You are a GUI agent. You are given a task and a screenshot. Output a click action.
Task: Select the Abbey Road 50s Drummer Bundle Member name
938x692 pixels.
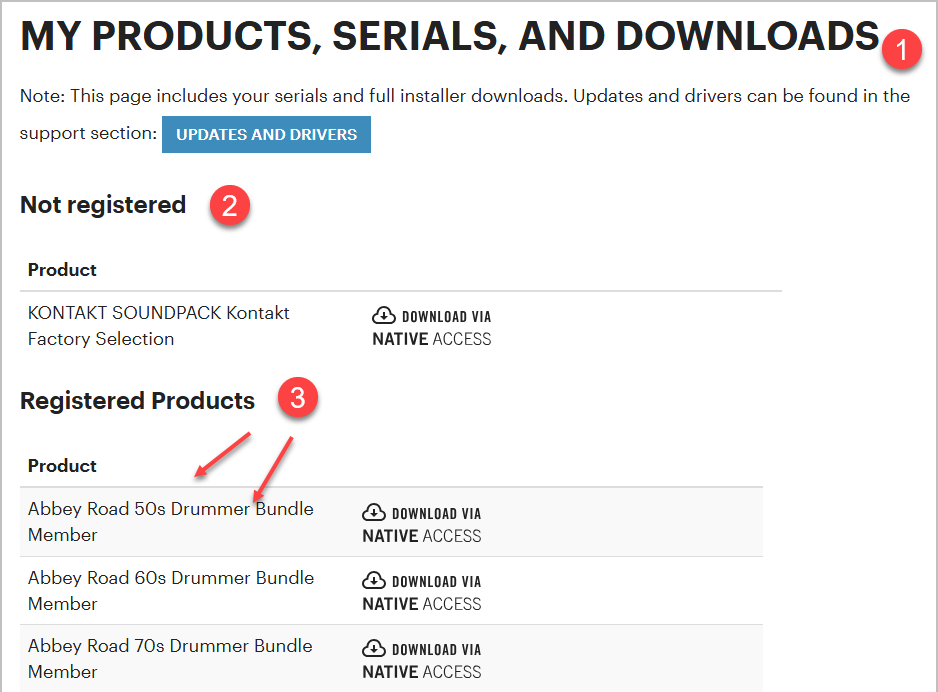[x=170, y=521]
